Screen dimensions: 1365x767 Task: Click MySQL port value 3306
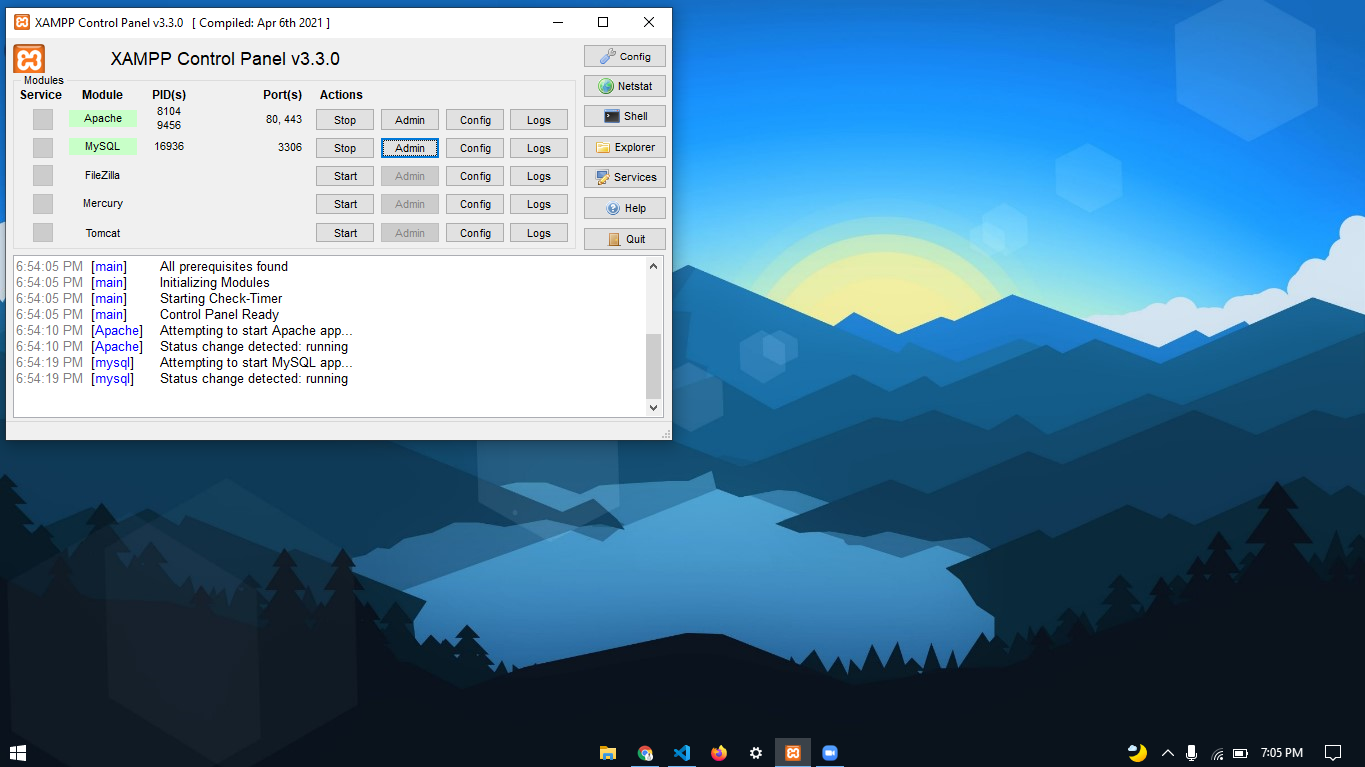coord(290,147)
